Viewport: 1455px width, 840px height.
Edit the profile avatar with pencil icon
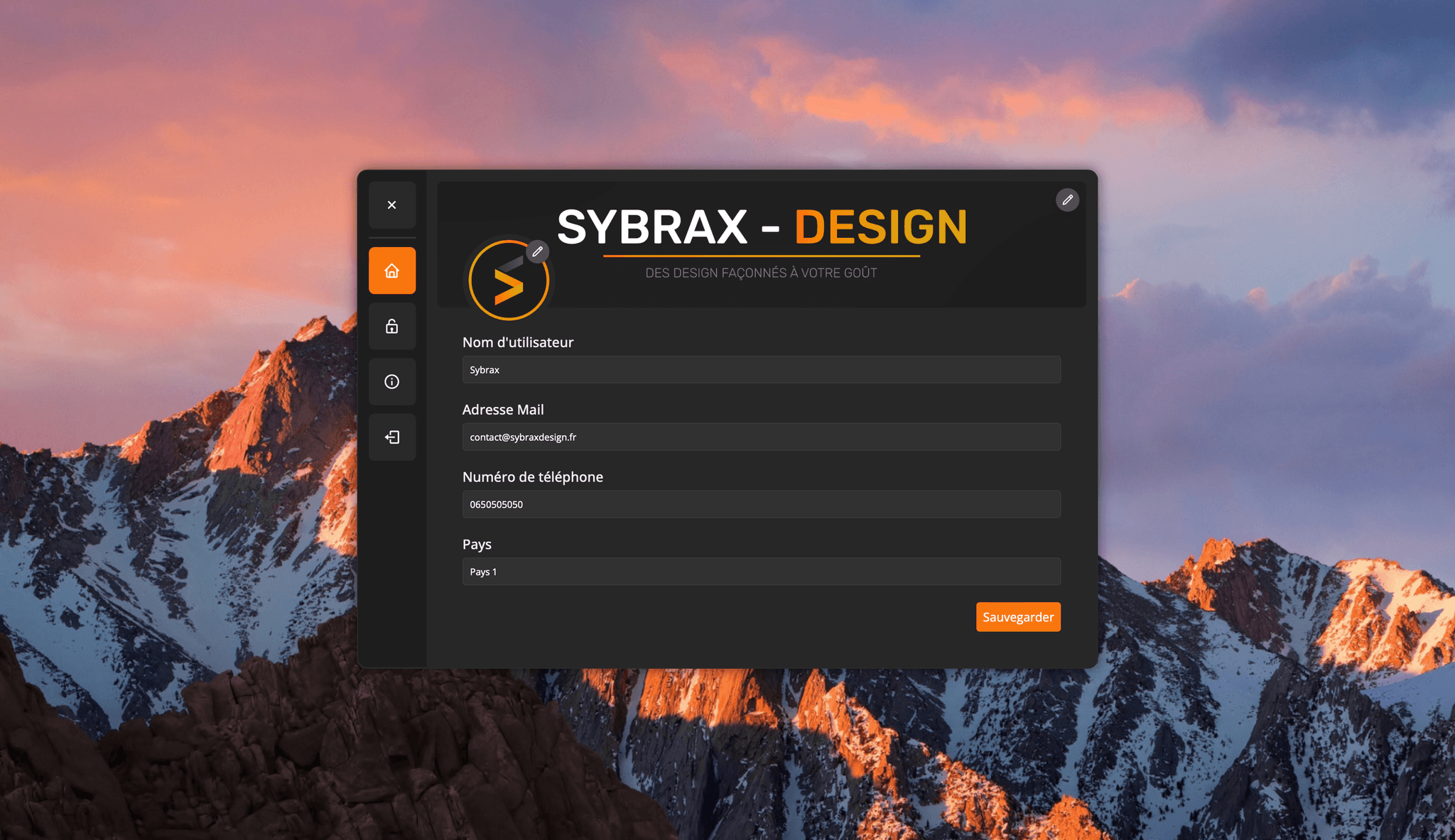point(538,251)
